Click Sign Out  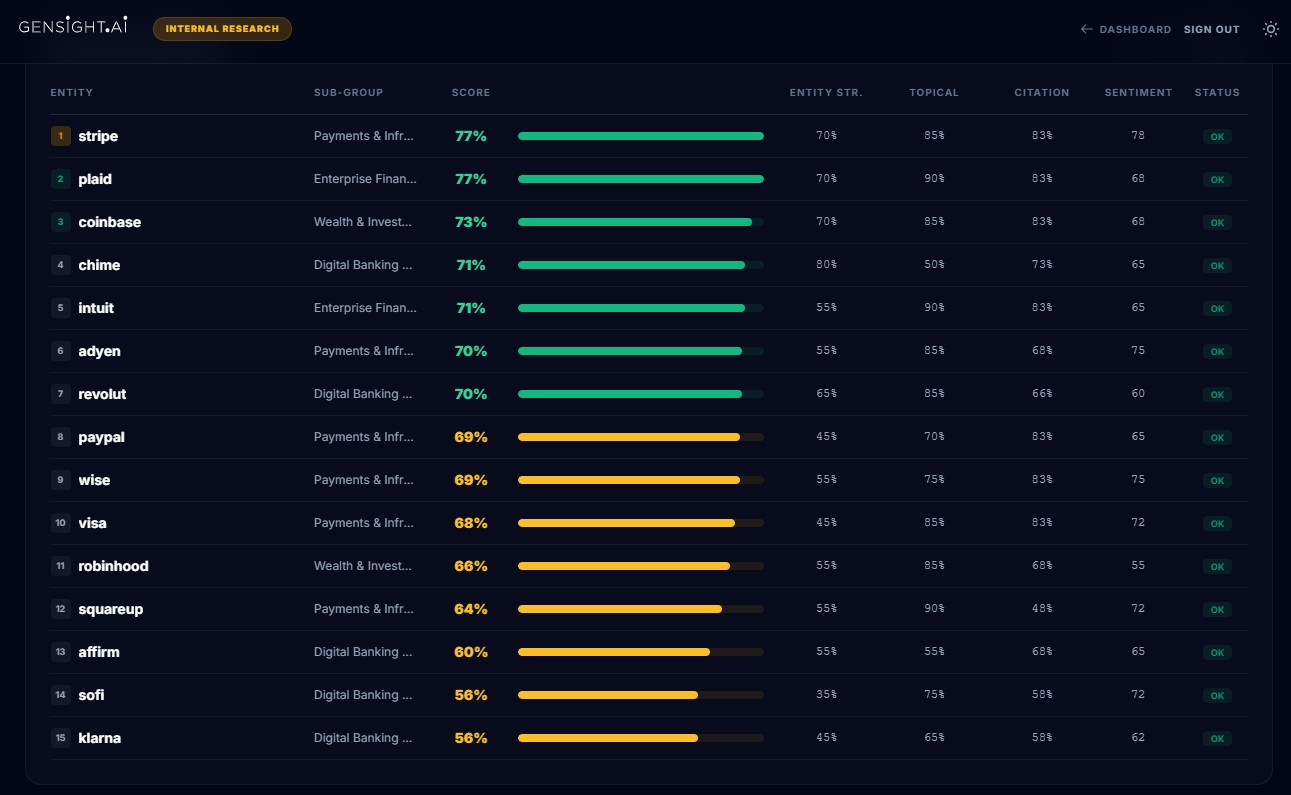[x=1211, y=29]
